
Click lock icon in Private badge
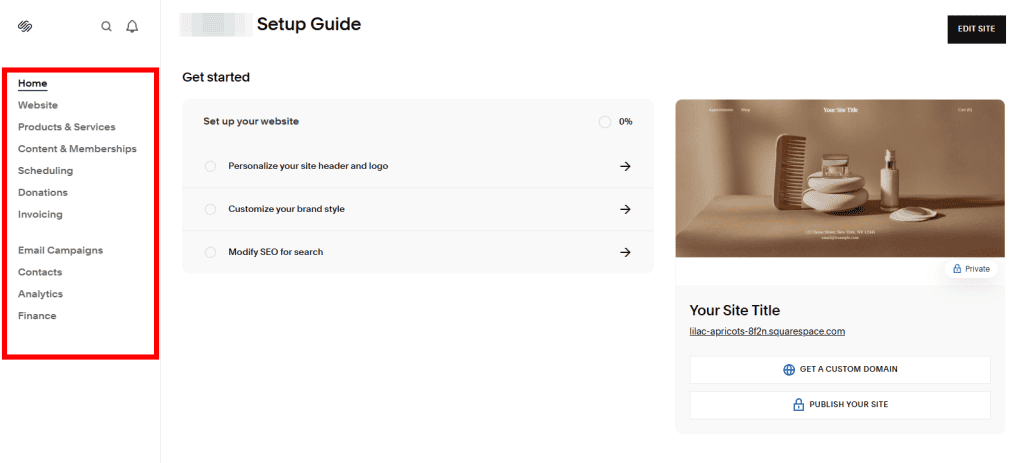[957, 269]
